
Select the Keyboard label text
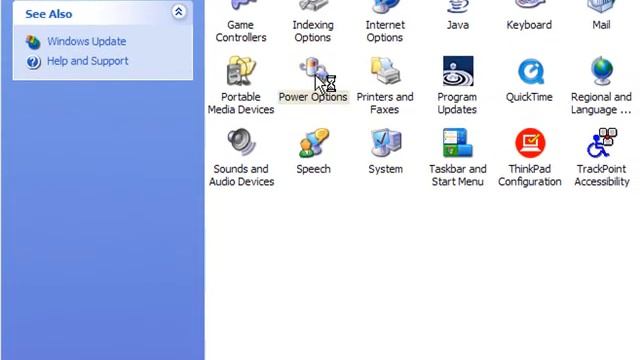529,25
